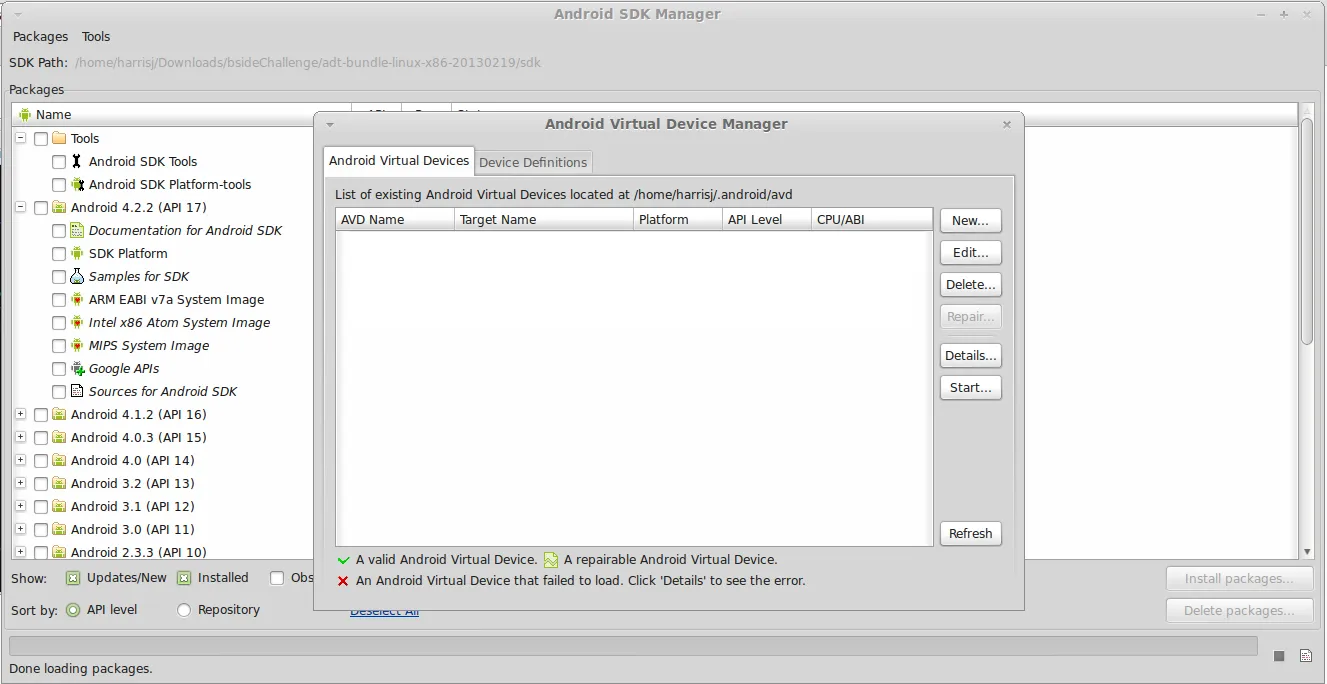
Task: Click the Start... button
Action: pos(970,388)
